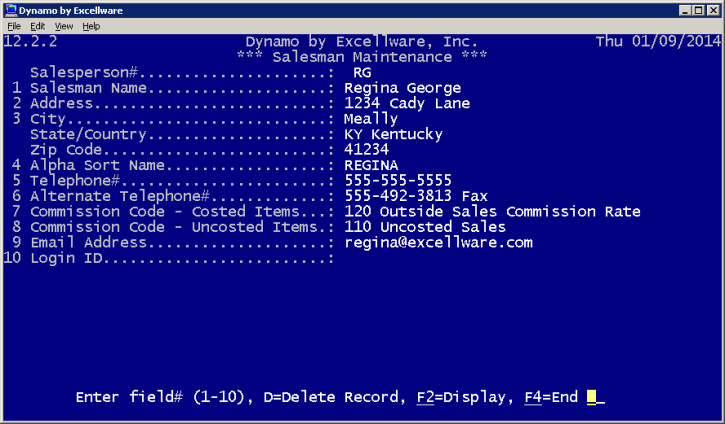This screenshot has width=725, height=424.
Task: Click the address value 1234 Cady Lane
Action: [x=407, y=103]
